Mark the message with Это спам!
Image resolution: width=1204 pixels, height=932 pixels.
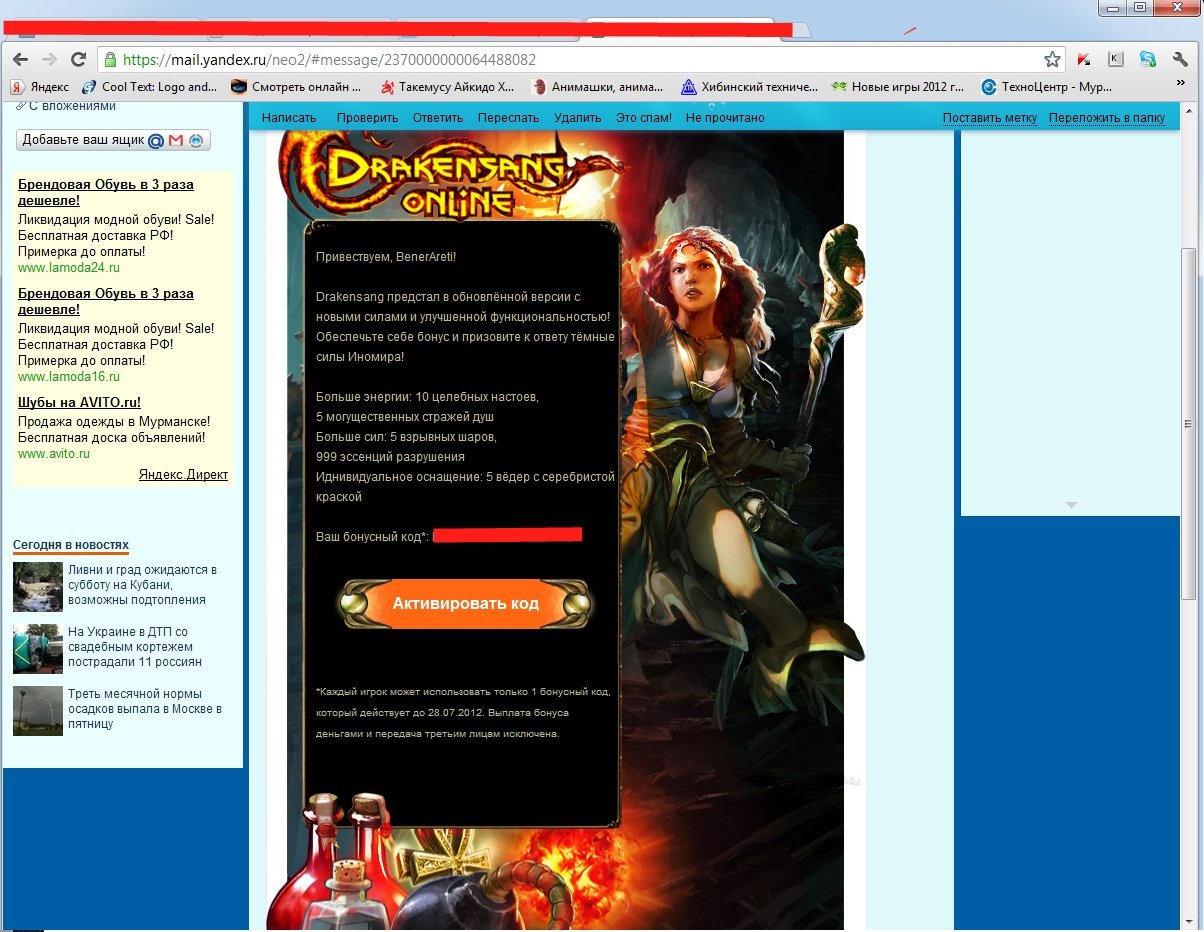644,118
